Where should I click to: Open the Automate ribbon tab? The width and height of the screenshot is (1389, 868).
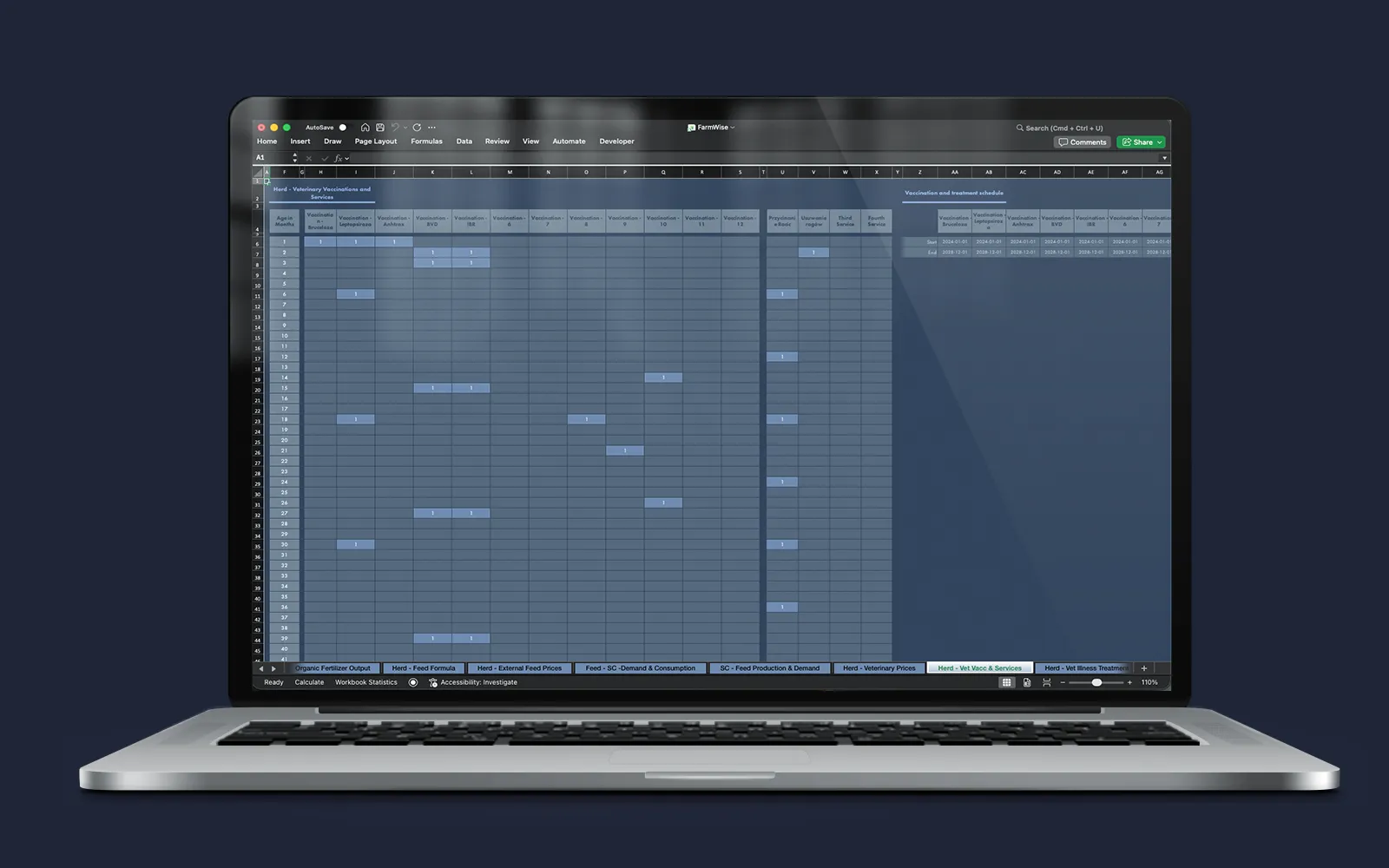point(569,141)
